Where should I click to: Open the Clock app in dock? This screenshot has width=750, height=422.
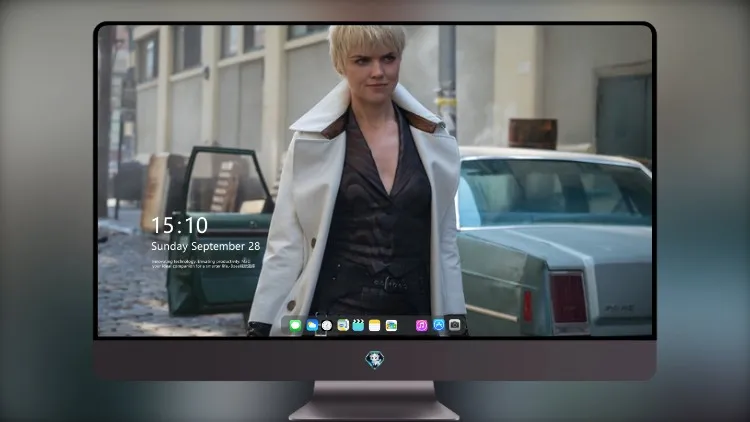click(327, 326)
